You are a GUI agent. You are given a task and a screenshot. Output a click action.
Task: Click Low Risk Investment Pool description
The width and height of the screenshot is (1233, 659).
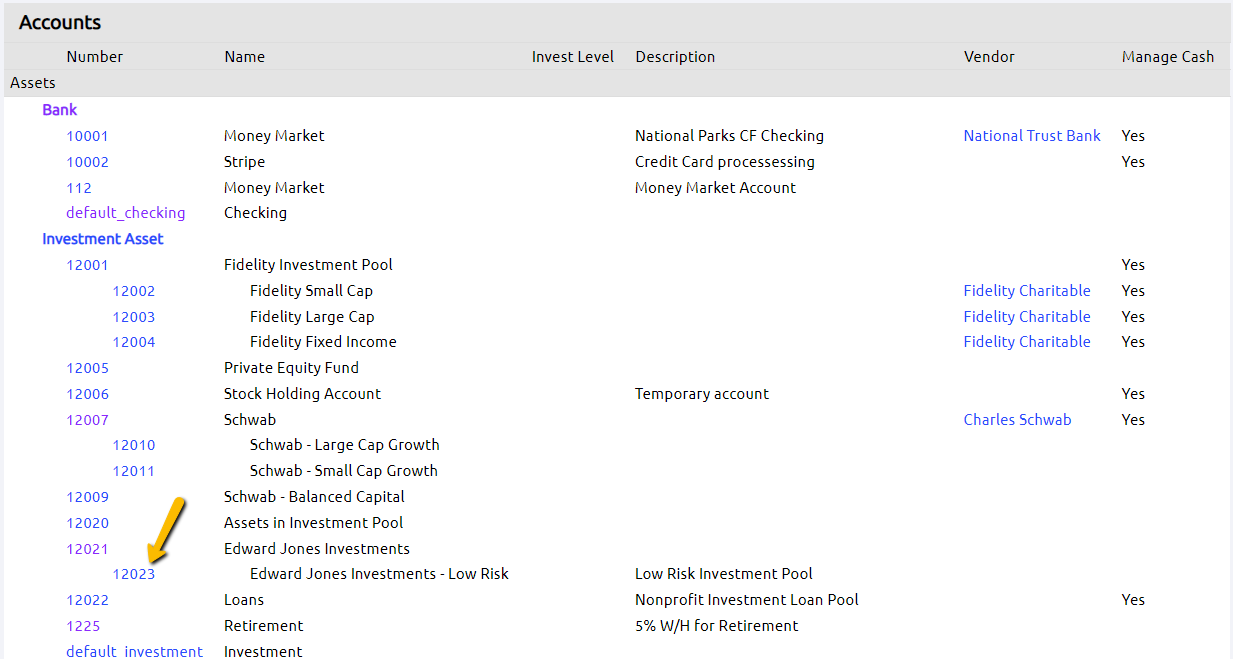coord(724,574)
